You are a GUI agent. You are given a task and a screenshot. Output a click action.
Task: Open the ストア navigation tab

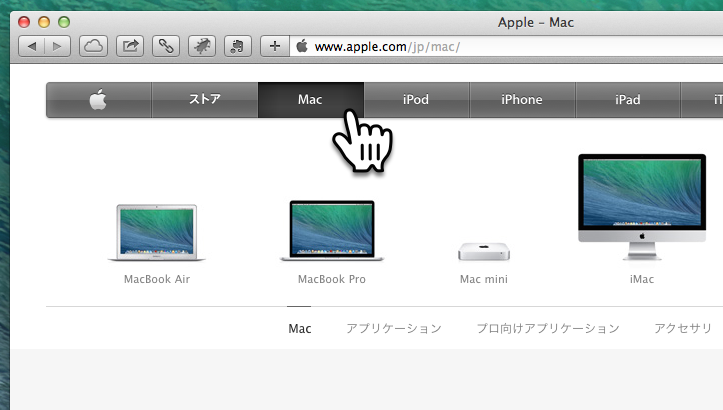point(205,100)
